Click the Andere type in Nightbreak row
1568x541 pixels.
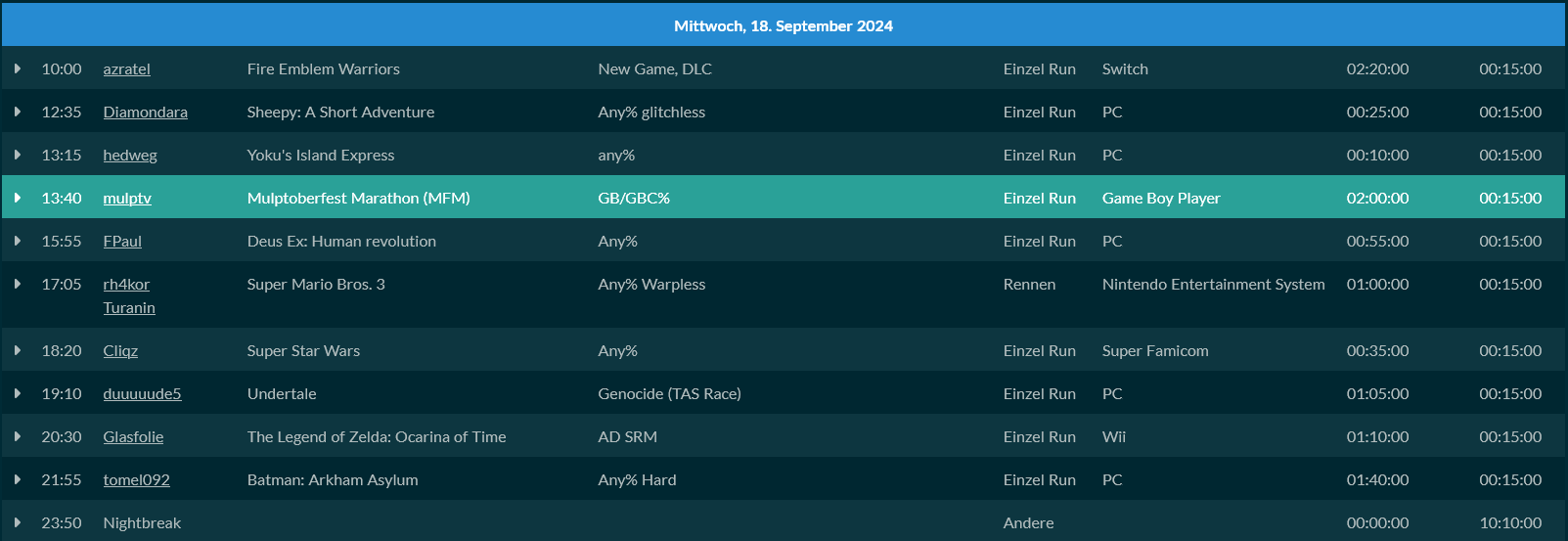click(1029, 523)
